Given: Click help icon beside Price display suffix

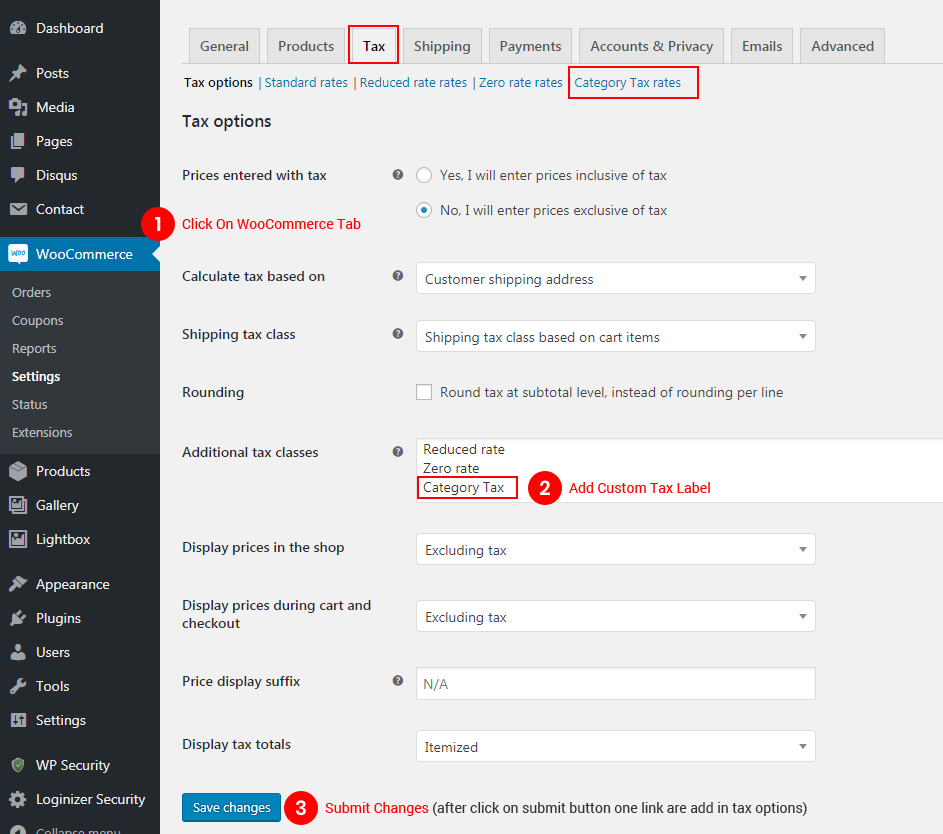Looking at the screenshot, I should 398,681.
